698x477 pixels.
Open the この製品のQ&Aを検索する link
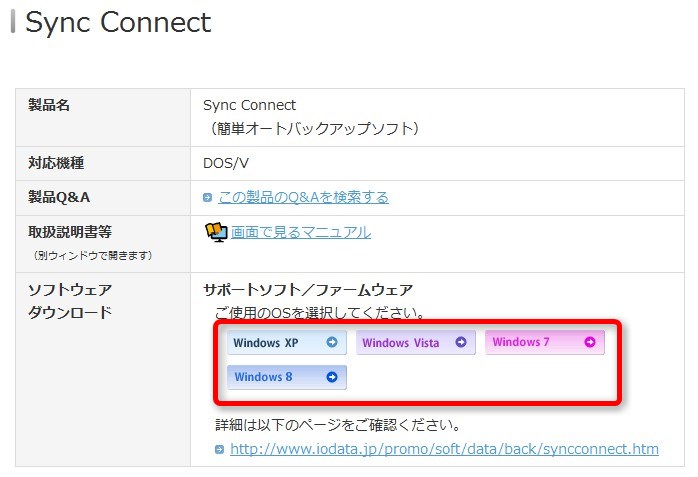click(303, 197)
